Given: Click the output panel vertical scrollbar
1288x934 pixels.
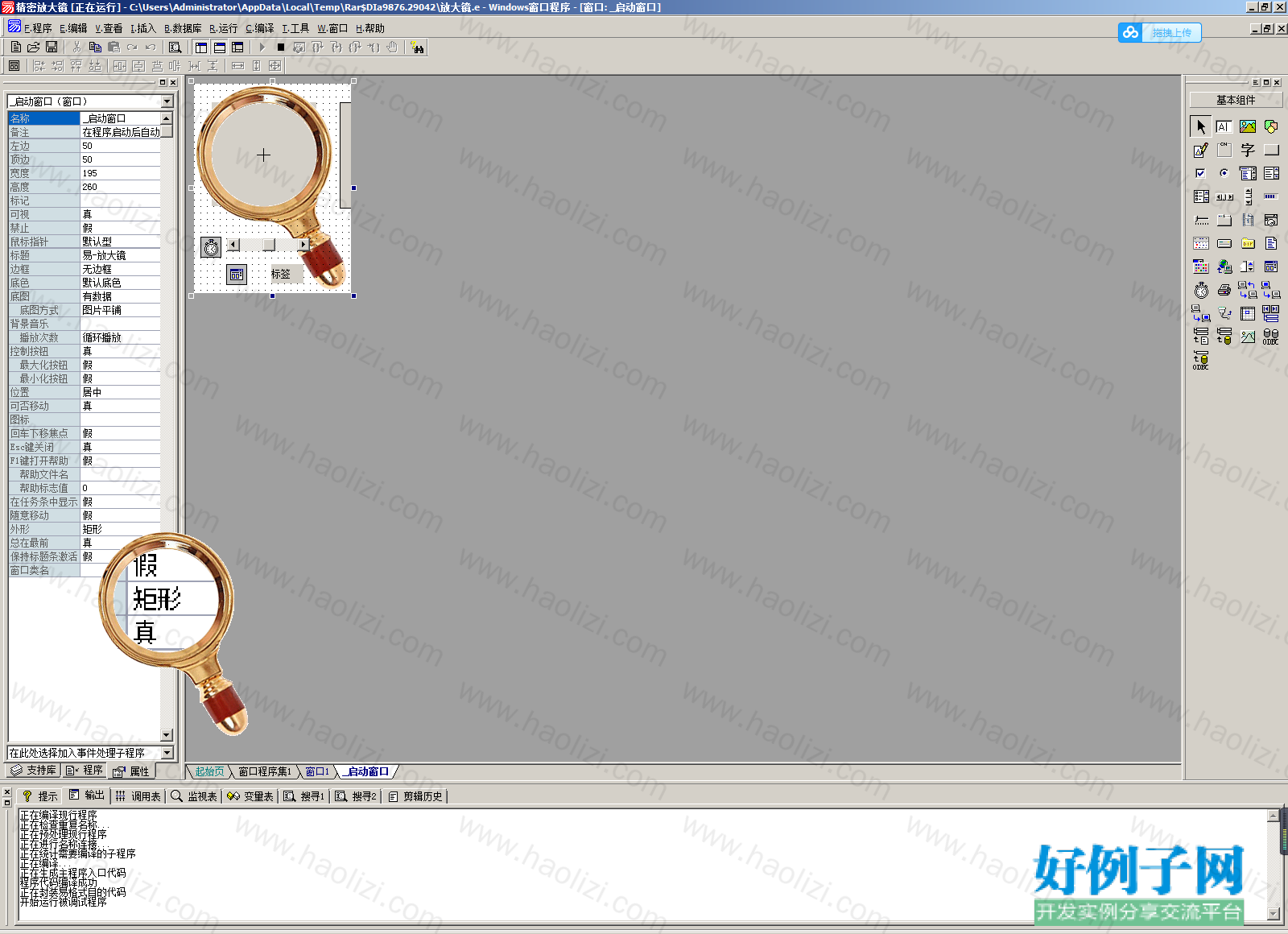Looking at the screenshot, I should 1274,866.
